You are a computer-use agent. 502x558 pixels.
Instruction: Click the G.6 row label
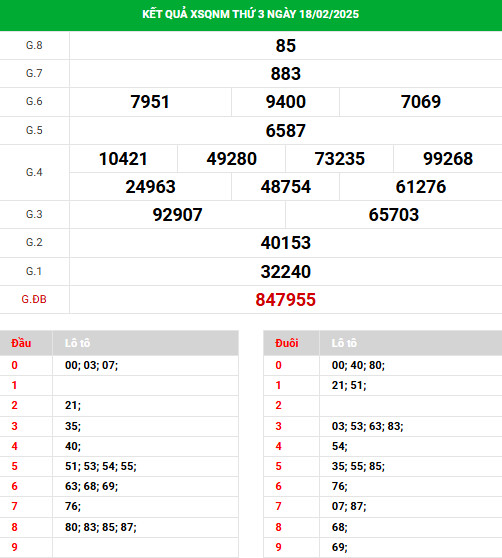point(34,101)
